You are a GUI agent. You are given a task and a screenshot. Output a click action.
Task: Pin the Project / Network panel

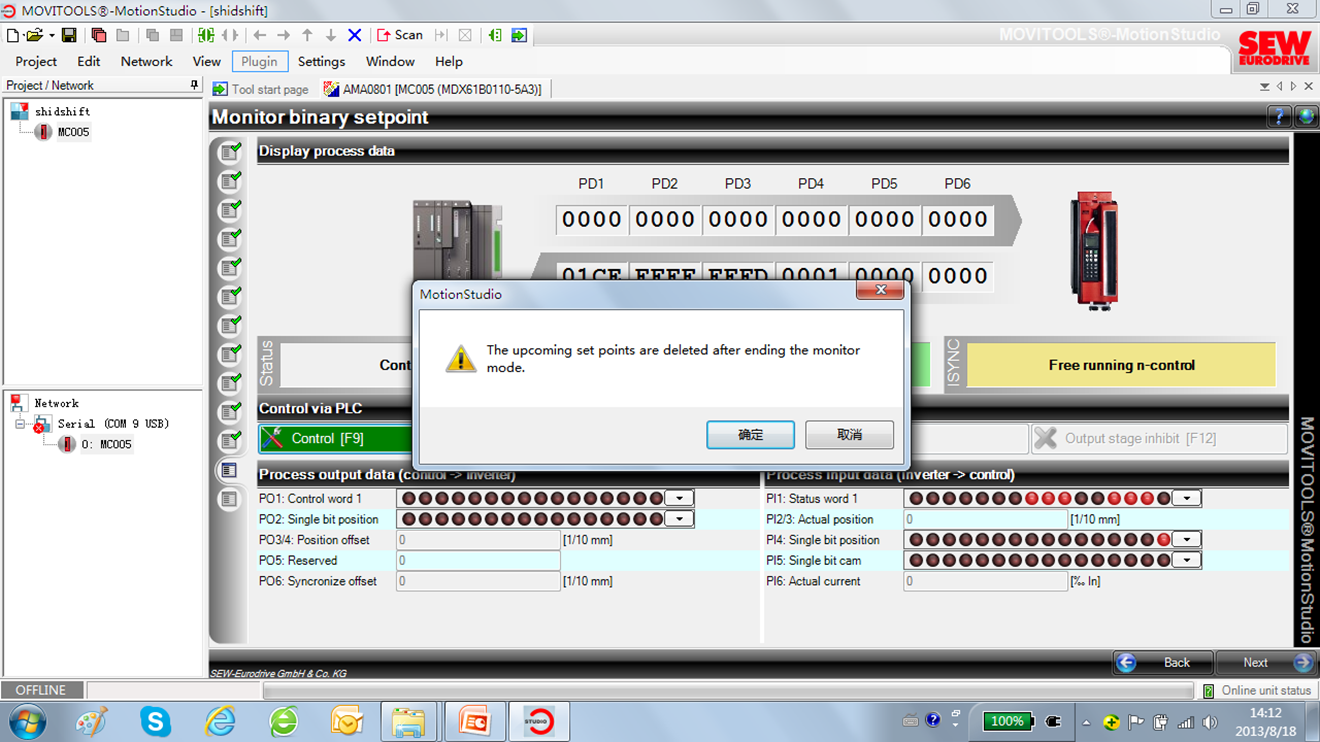pos(194,86)
